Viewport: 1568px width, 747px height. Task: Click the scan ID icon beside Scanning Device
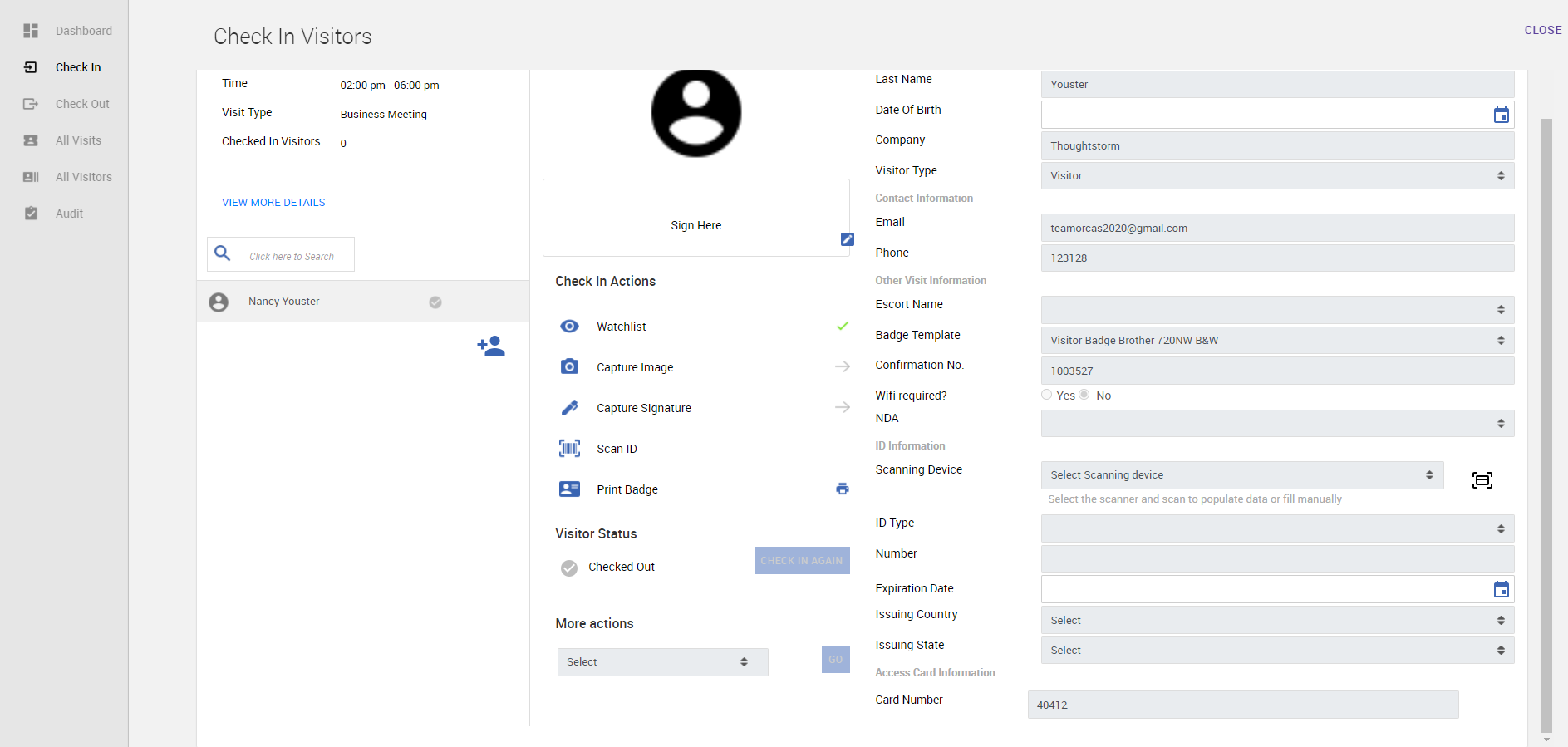coord(1482,480)
